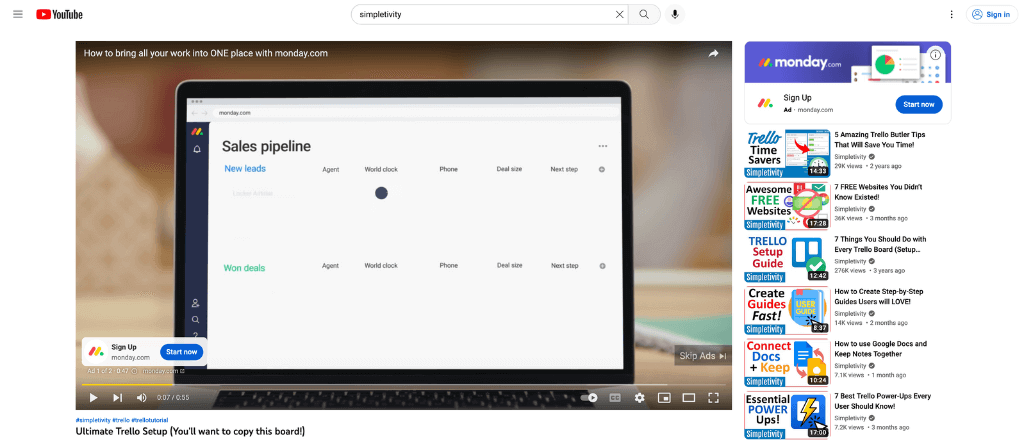
Task: Click 'Sign Up' text in sidebar ad
Action: pyautogui.click(x=797, y=98)
